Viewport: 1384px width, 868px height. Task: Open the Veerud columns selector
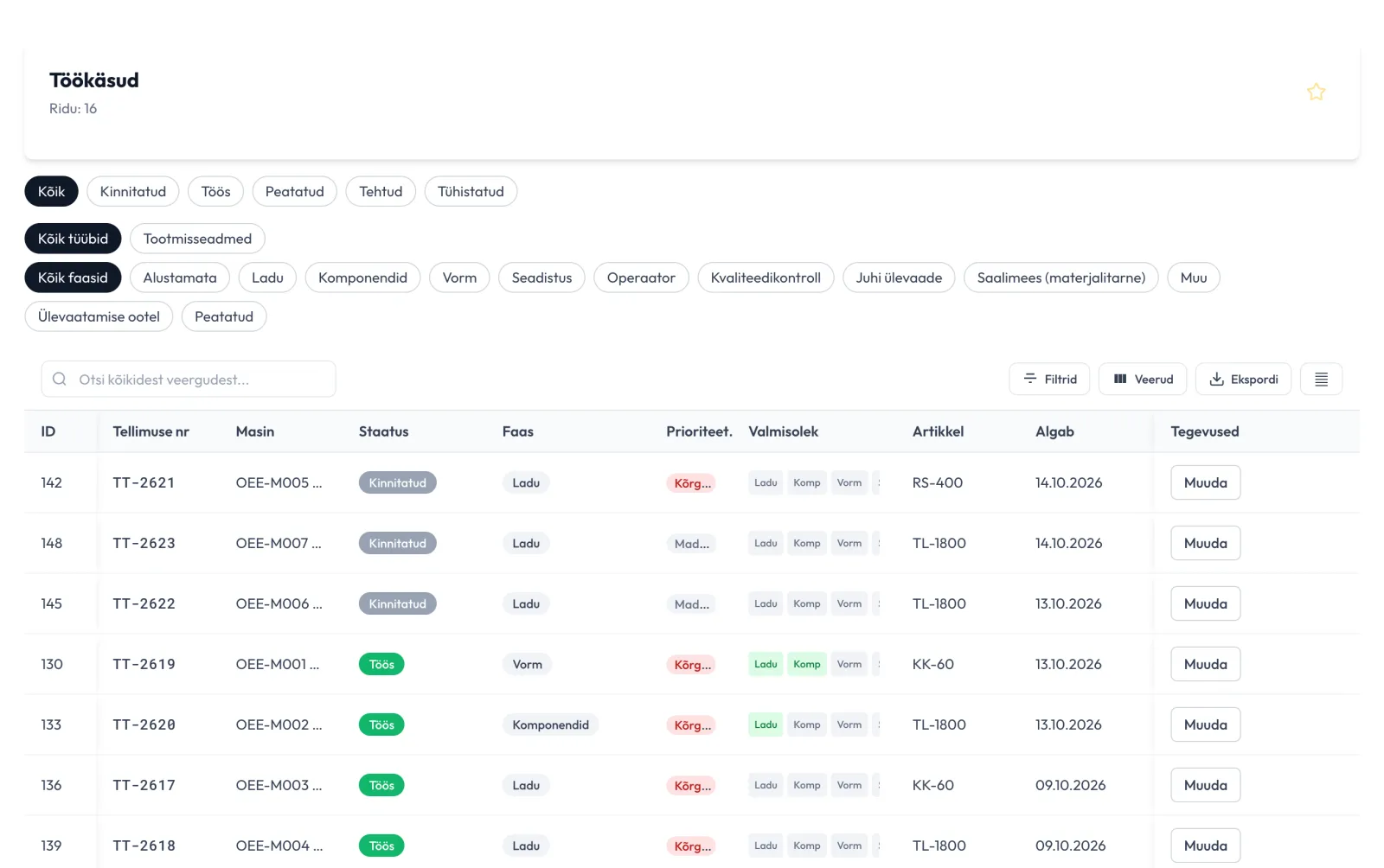click(x=1143, y=379)
